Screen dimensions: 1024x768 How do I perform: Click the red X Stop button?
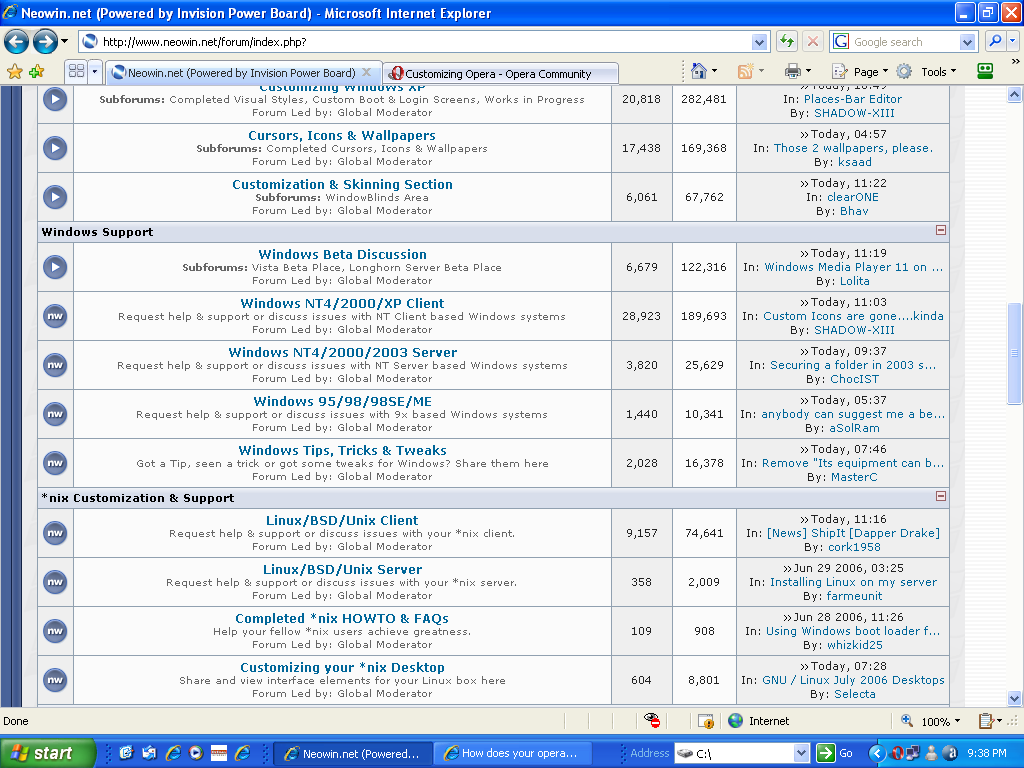pos(813,42)
